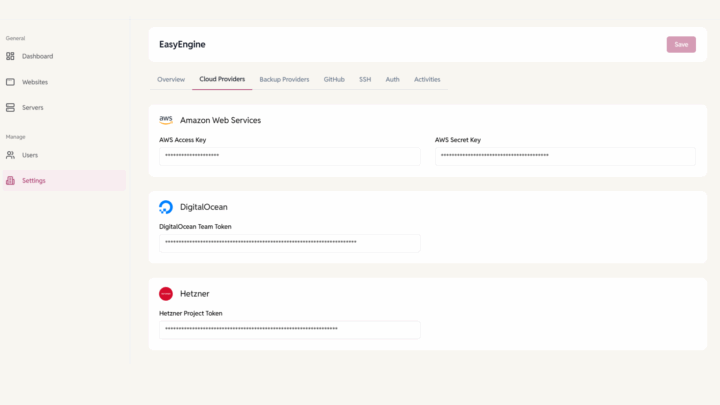
Task: Click the DigitalOcean section heading
Action: [x=203, y=207]
